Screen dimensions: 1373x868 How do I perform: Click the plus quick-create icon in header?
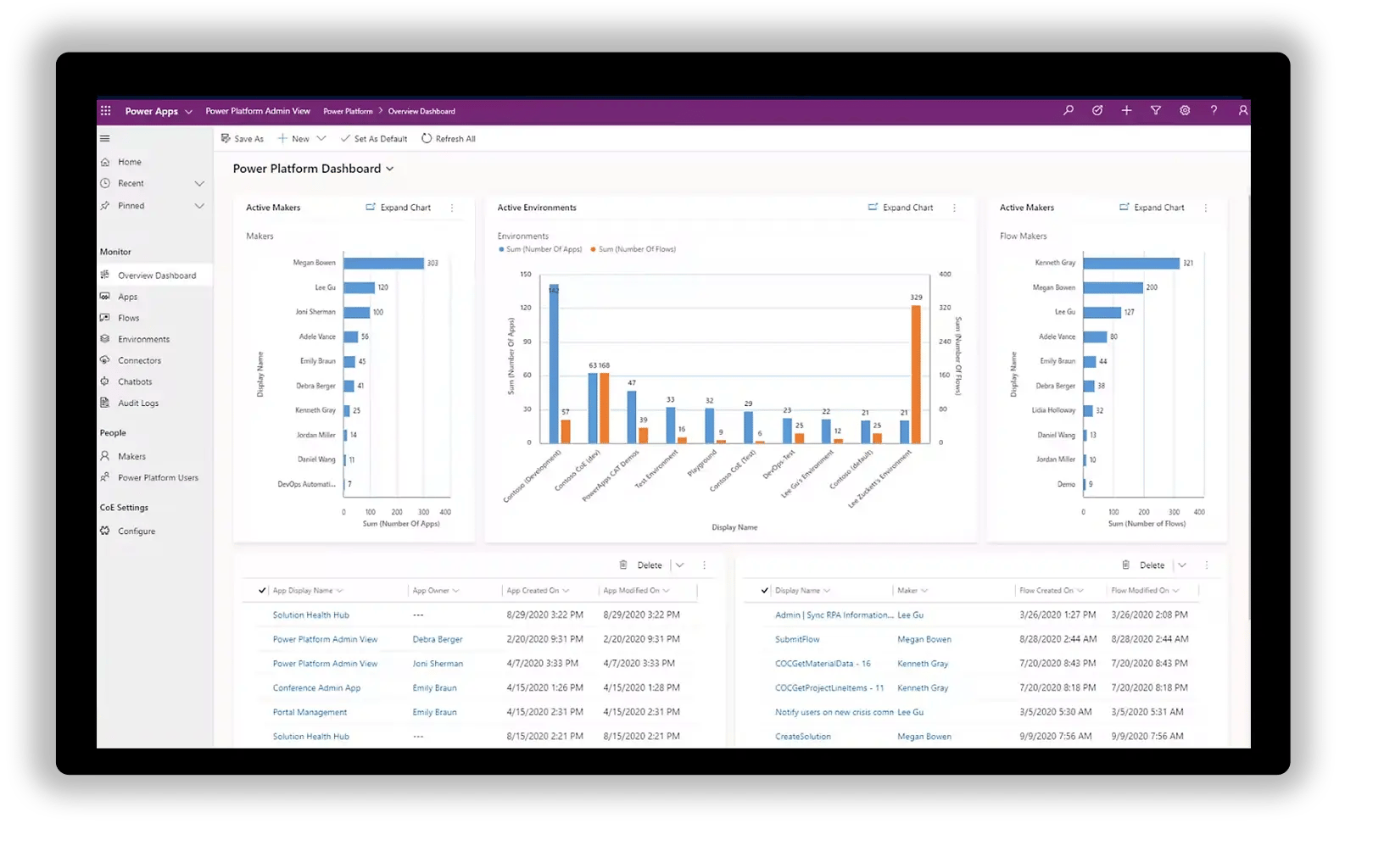click(x=1126, y=111)
